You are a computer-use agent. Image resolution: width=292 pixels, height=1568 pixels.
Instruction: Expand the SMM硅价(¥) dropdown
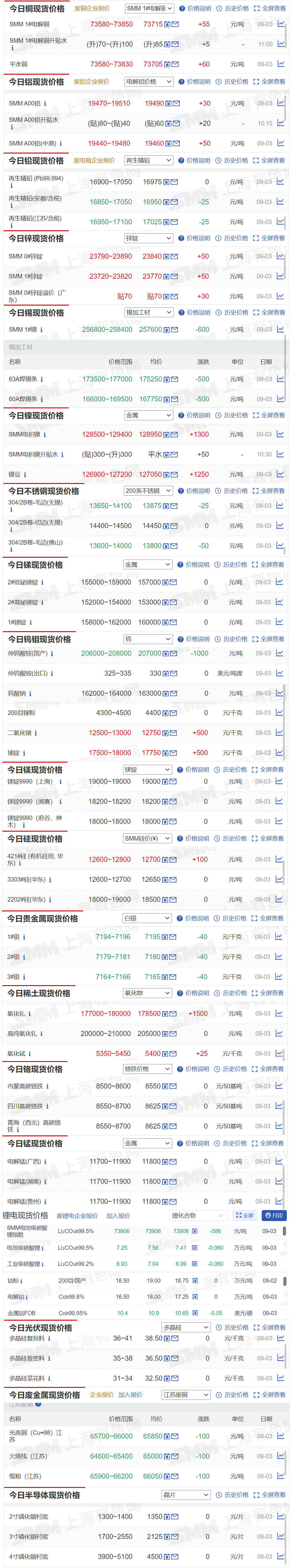click(x=148, y=838)
